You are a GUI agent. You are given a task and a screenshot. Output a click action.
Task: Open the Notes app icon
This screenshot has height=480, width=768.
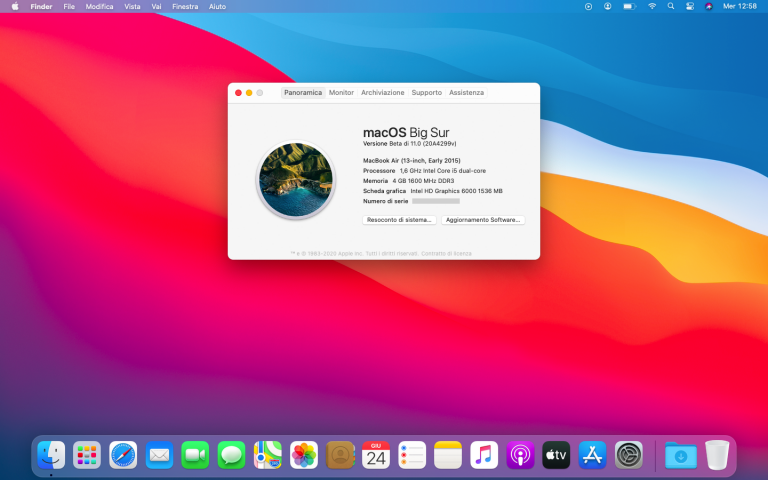[448, 455]
